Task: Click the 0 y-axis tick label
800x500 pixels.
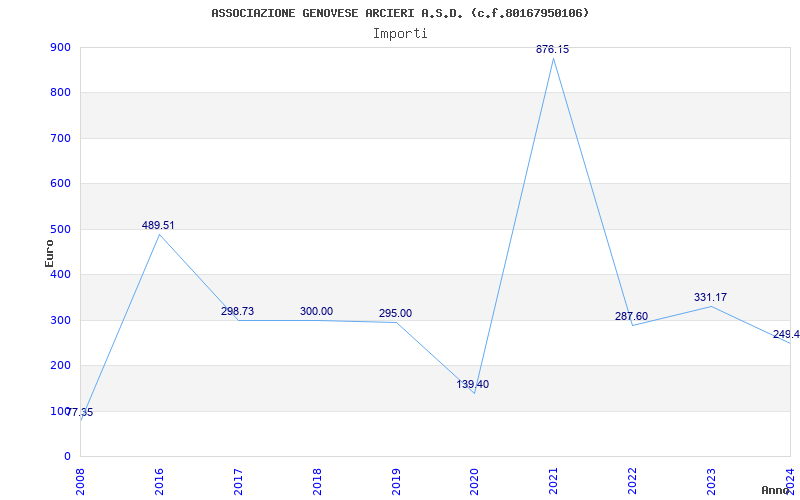Action: click(x=67, y=457)
